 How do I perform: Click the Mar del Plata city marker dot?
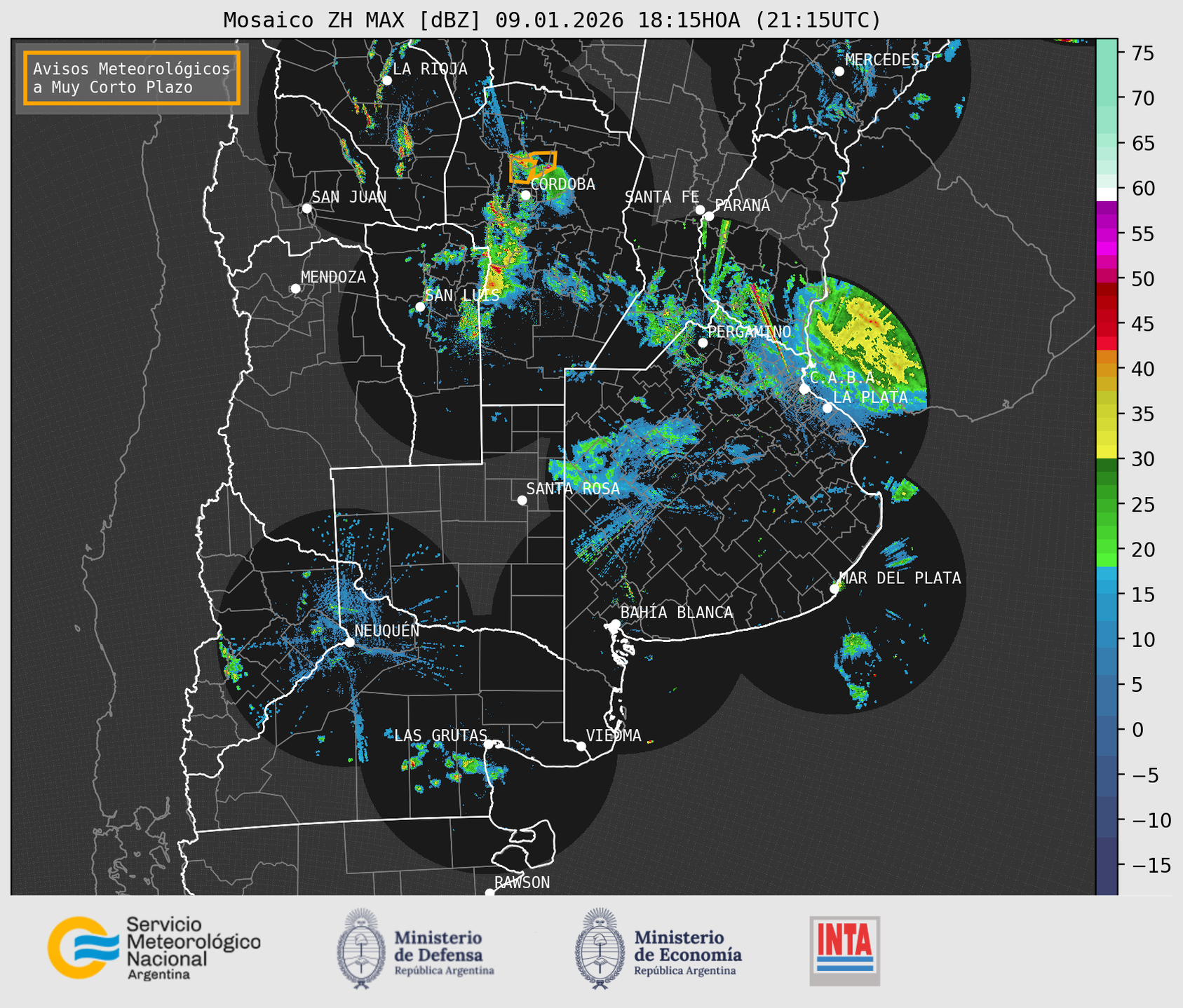(x=834, y=589)
